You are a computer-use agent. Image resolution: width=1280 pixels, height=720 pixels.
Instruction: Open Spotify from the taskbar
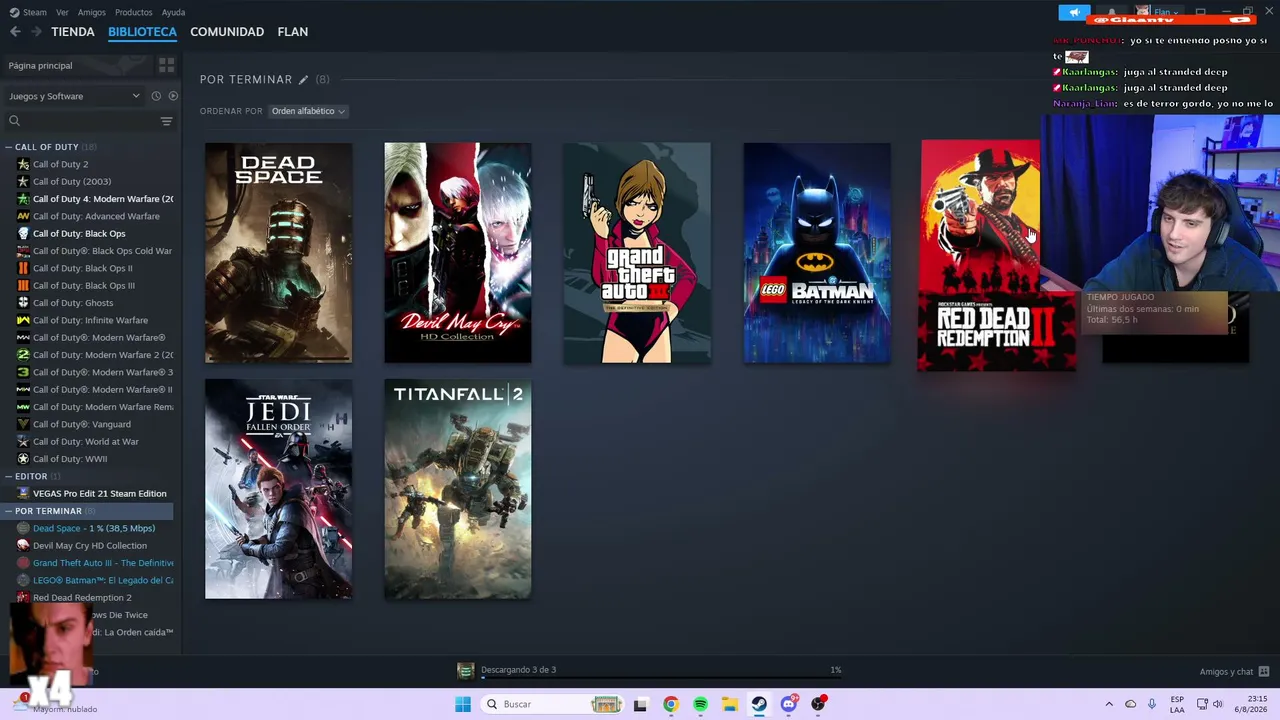point(700,704)
